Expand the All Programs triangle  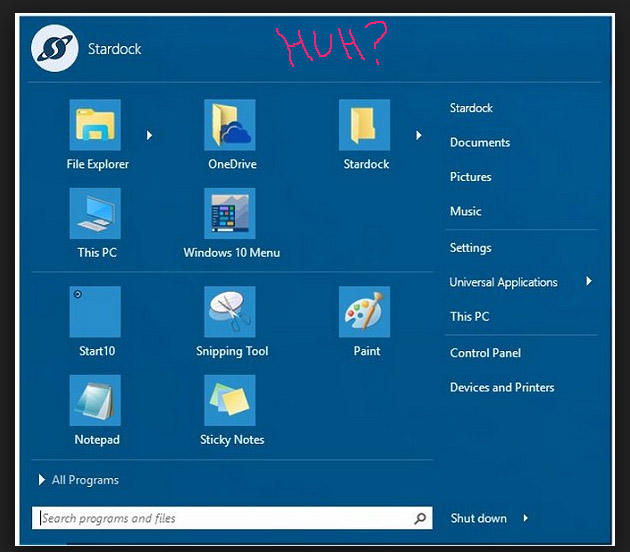tap(41, 480)
